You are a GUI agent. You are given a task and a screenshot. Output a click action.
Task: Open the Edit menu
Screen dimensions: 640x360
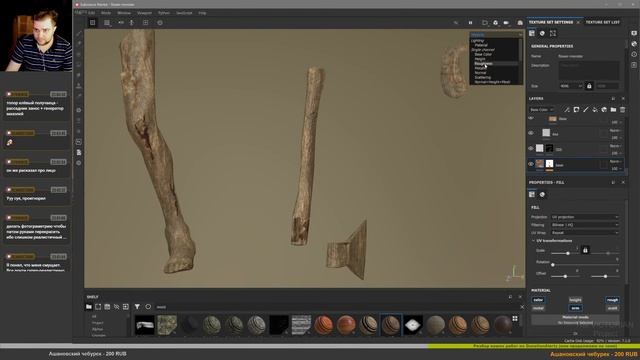[x=92, y=13]
